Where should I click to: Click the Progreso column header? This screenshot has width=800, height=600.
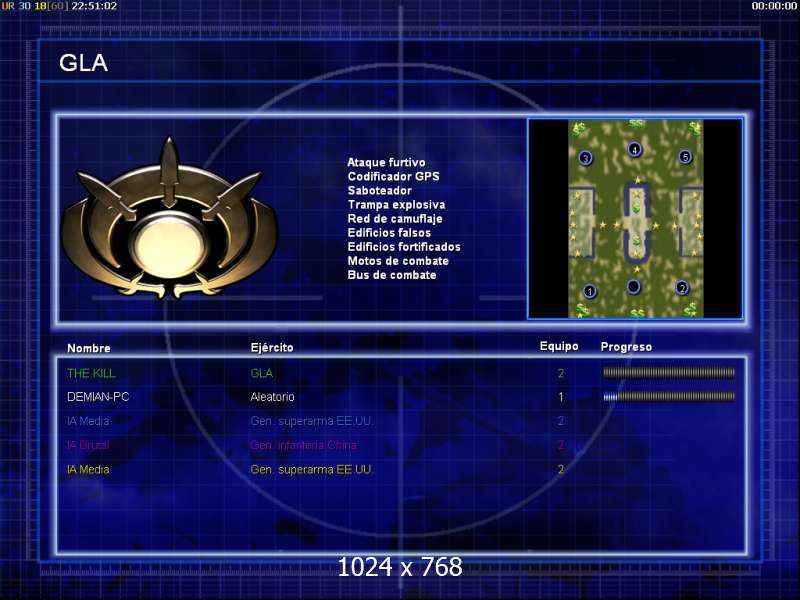[x=626, y=347]
